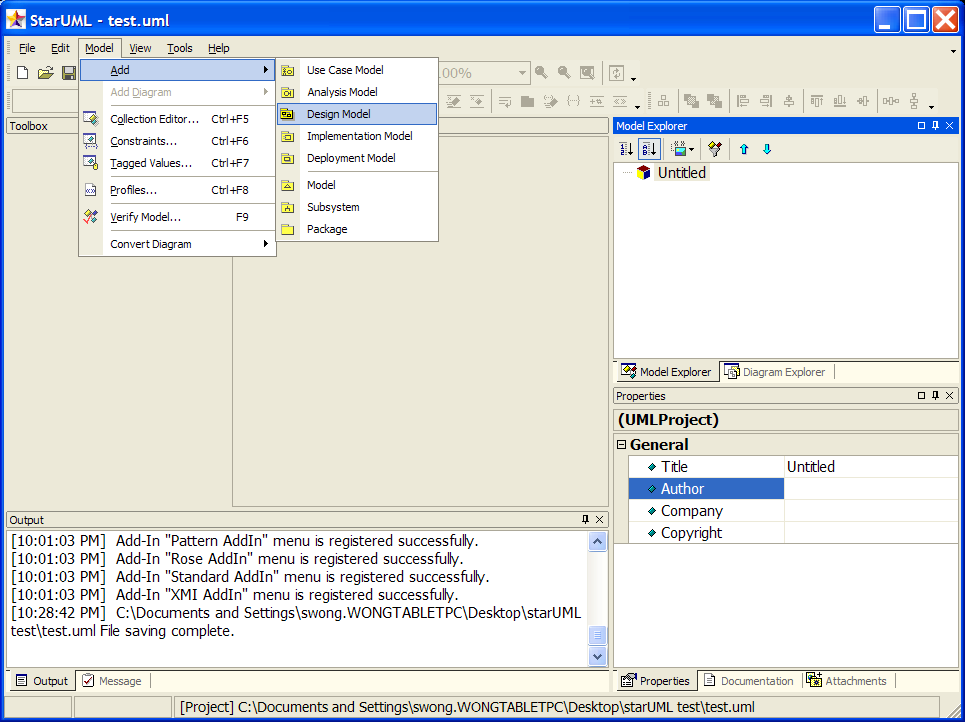Click the Model entry above Subsystem
The width and height of the screenshot is (965, 722).
357,185
